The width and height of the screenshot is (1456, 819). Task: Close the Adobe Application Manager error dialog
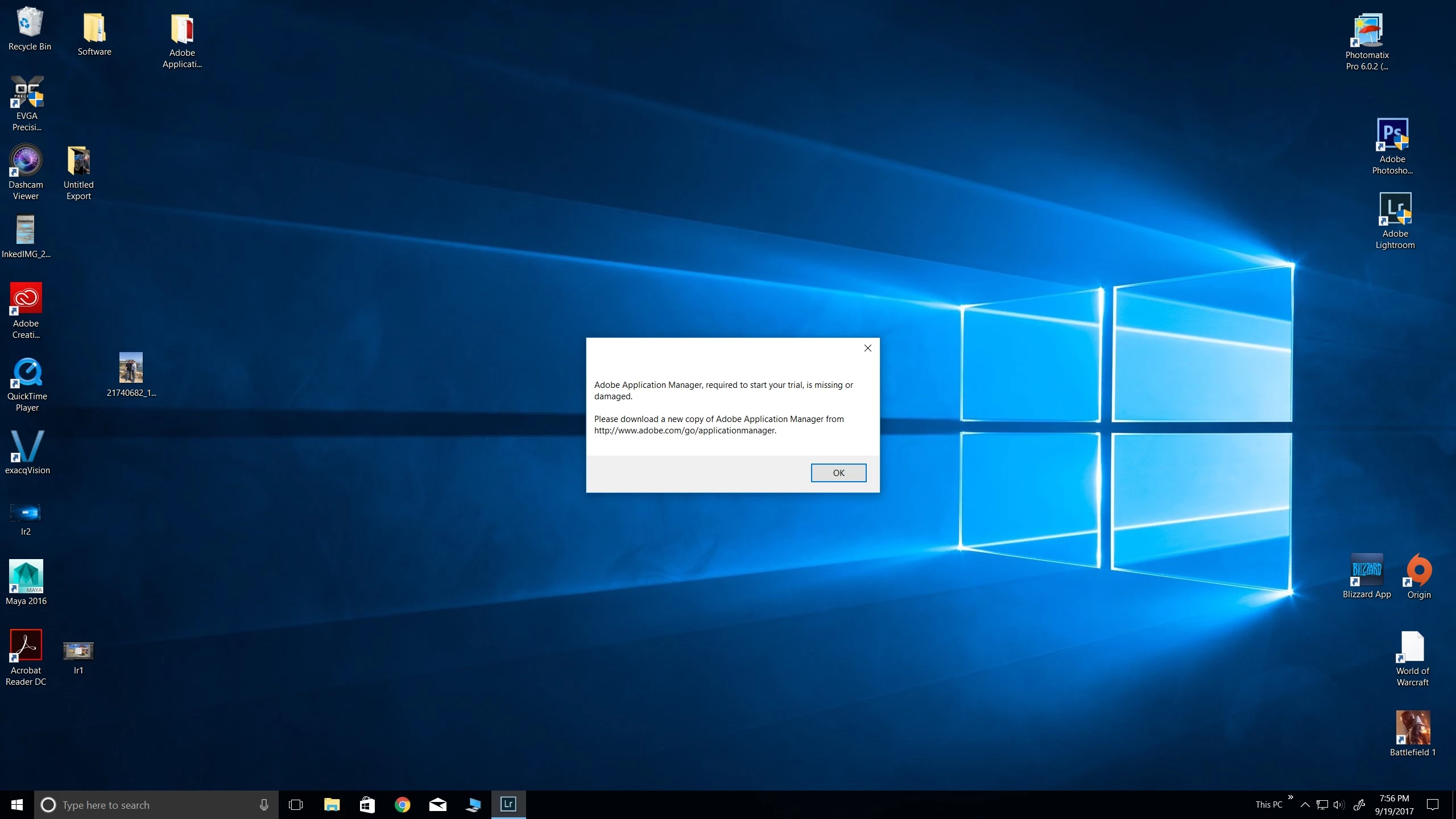point(867,348)
